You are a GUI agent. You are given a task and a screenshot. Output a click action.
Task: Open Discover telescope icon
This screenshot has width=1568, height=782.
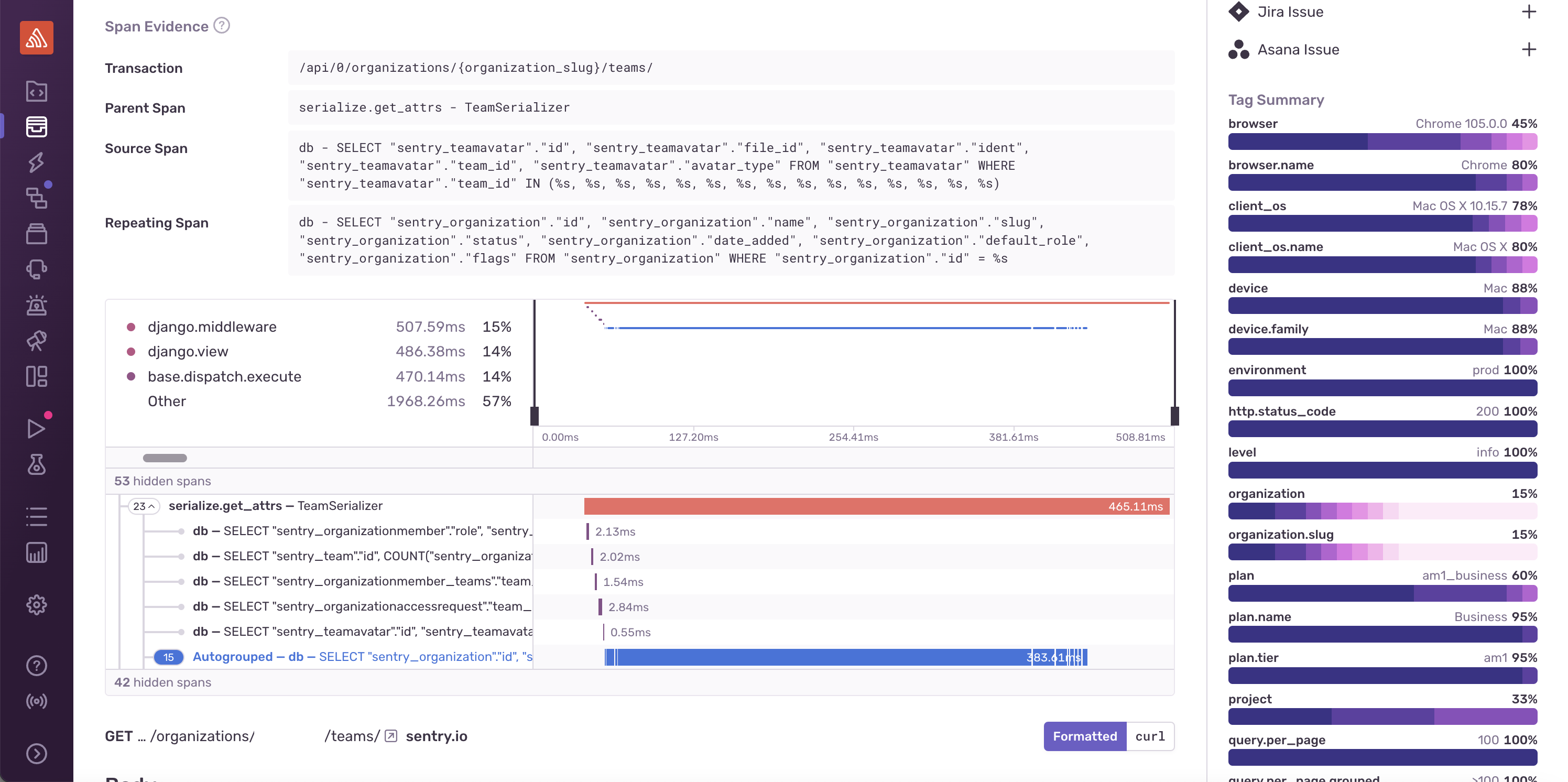tap(37, 341)
